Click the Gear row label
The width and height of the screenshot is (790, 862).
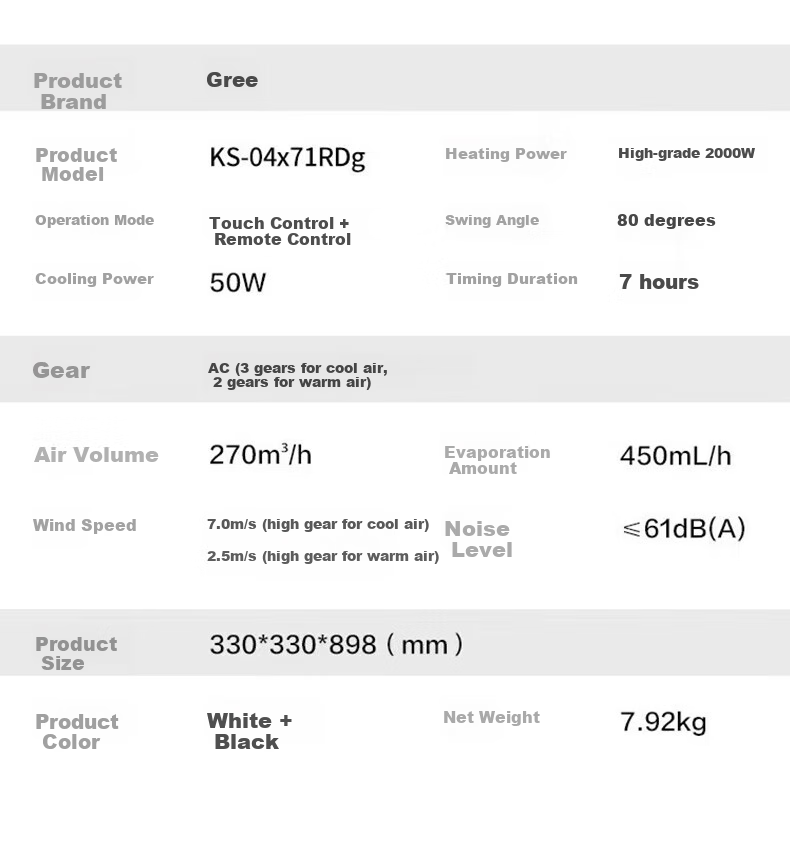point(61,371)
